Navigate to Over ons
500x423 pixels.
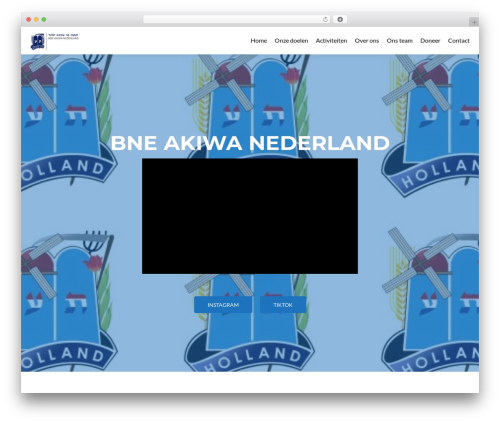[x=367, y=41]
